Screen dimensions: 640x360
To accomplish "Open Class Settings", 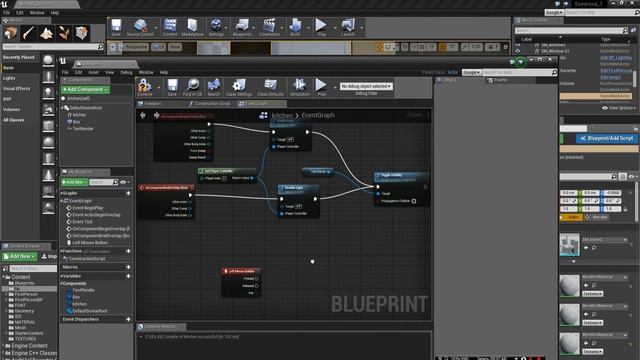I will pyautogui.click(x=239, y=87).
